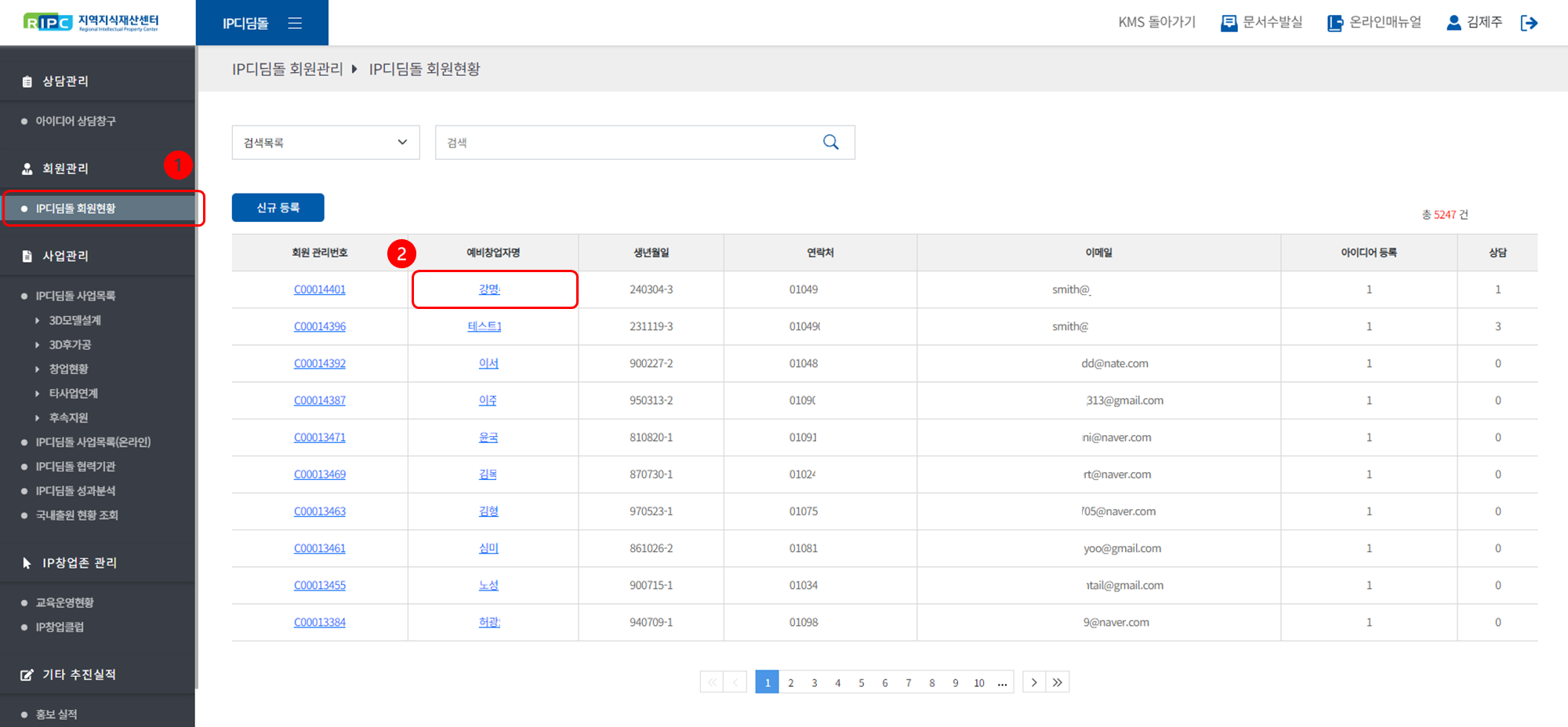Toggle the hamburger menu next to IPC디딤돌

295,24
